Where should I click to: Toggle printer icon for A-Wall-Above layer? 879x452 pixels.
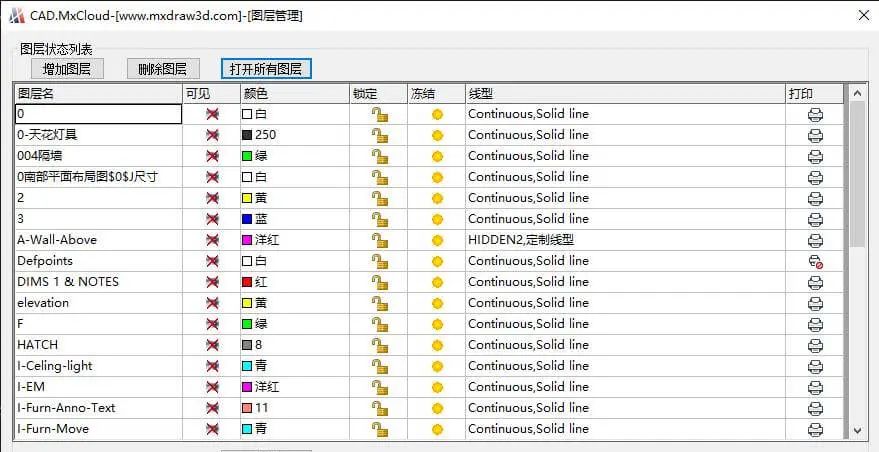(815, 241)
